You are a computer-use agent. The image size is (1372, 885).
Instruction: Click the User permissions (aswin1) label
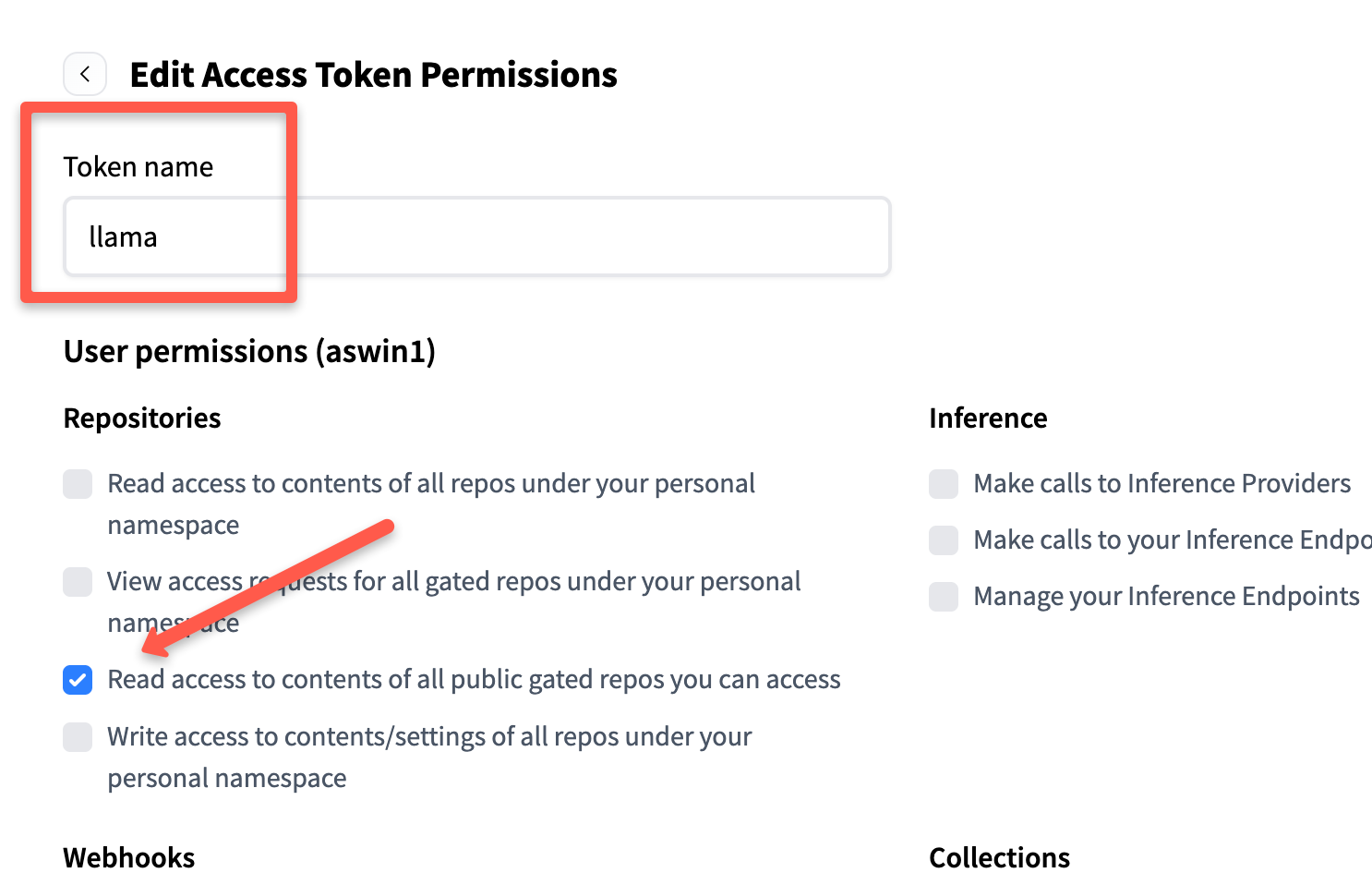pos(249,351)
